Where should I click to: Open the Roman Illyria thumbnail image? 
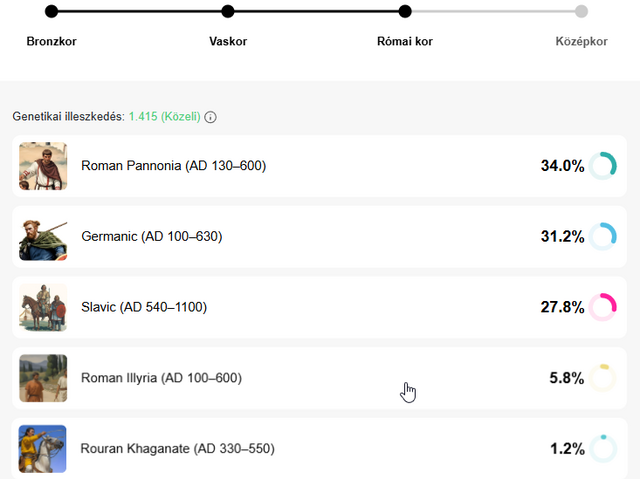click(43, 378)
